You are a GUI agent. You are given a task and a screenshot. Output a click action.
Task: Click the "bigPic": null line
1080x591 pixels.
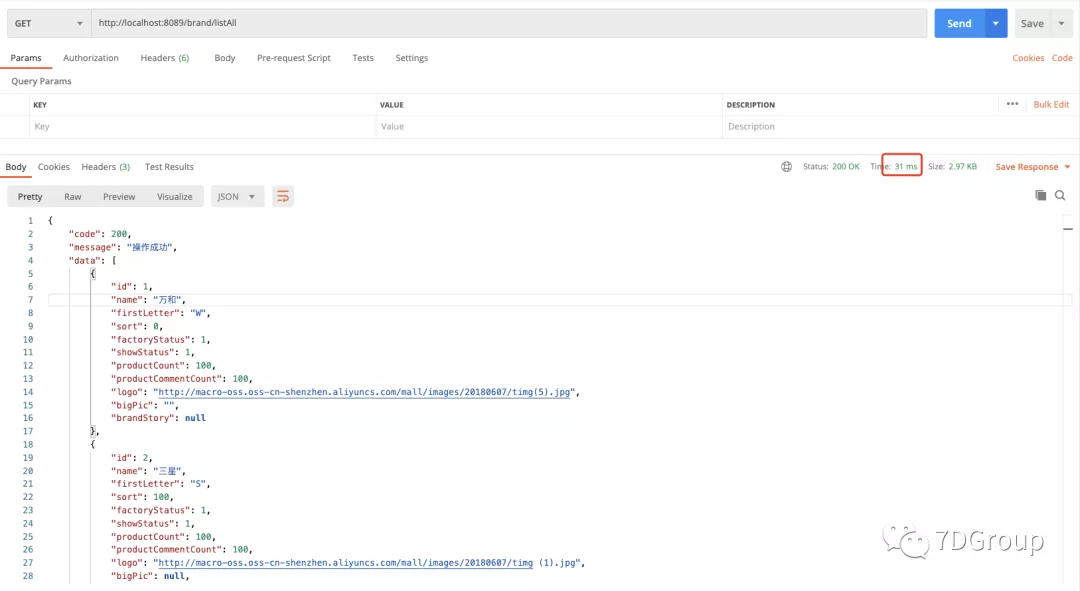[150, 576]
